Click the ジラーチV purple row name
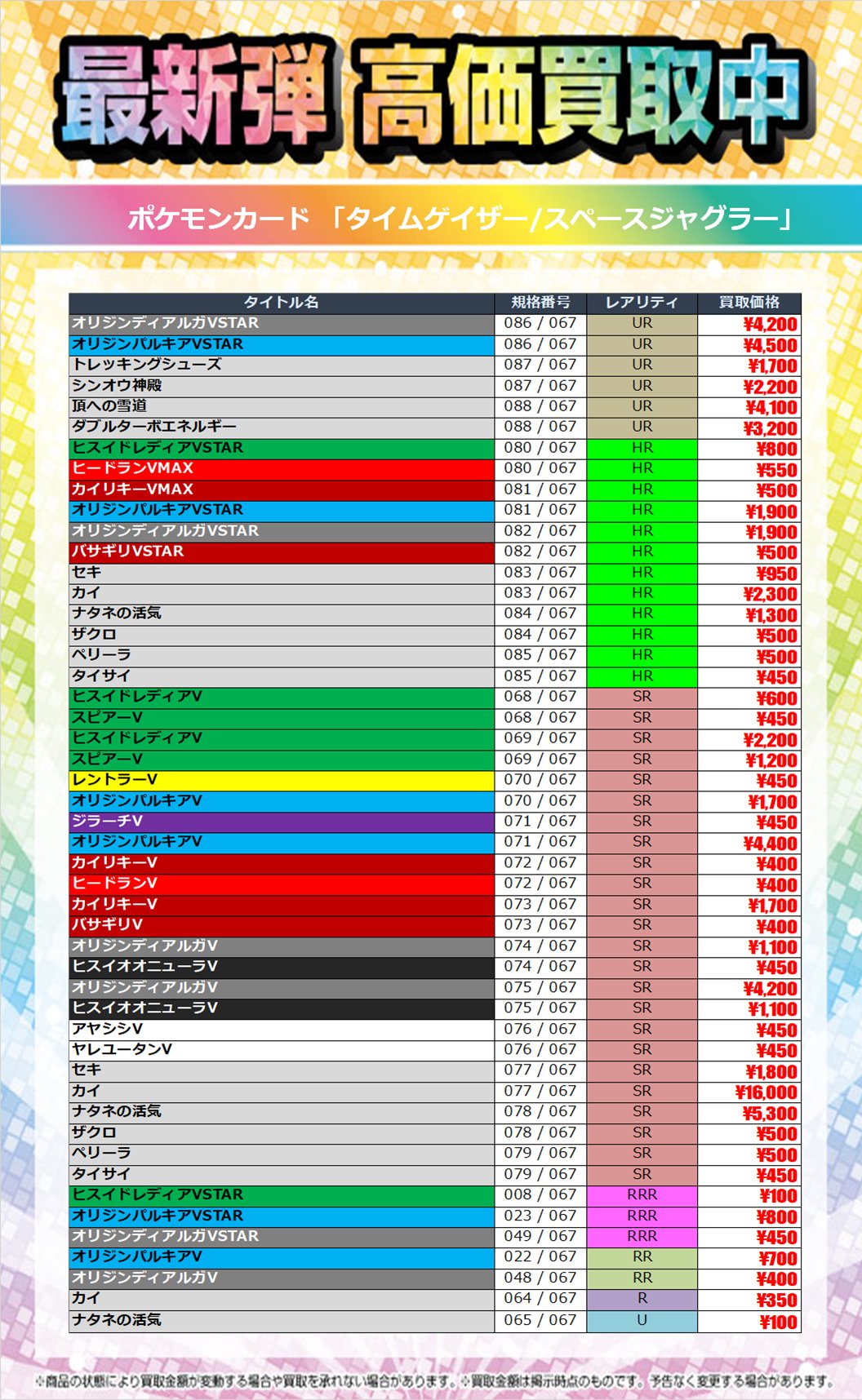The width and height of the screenshot is (862, 1400). [x=282, y=821]
